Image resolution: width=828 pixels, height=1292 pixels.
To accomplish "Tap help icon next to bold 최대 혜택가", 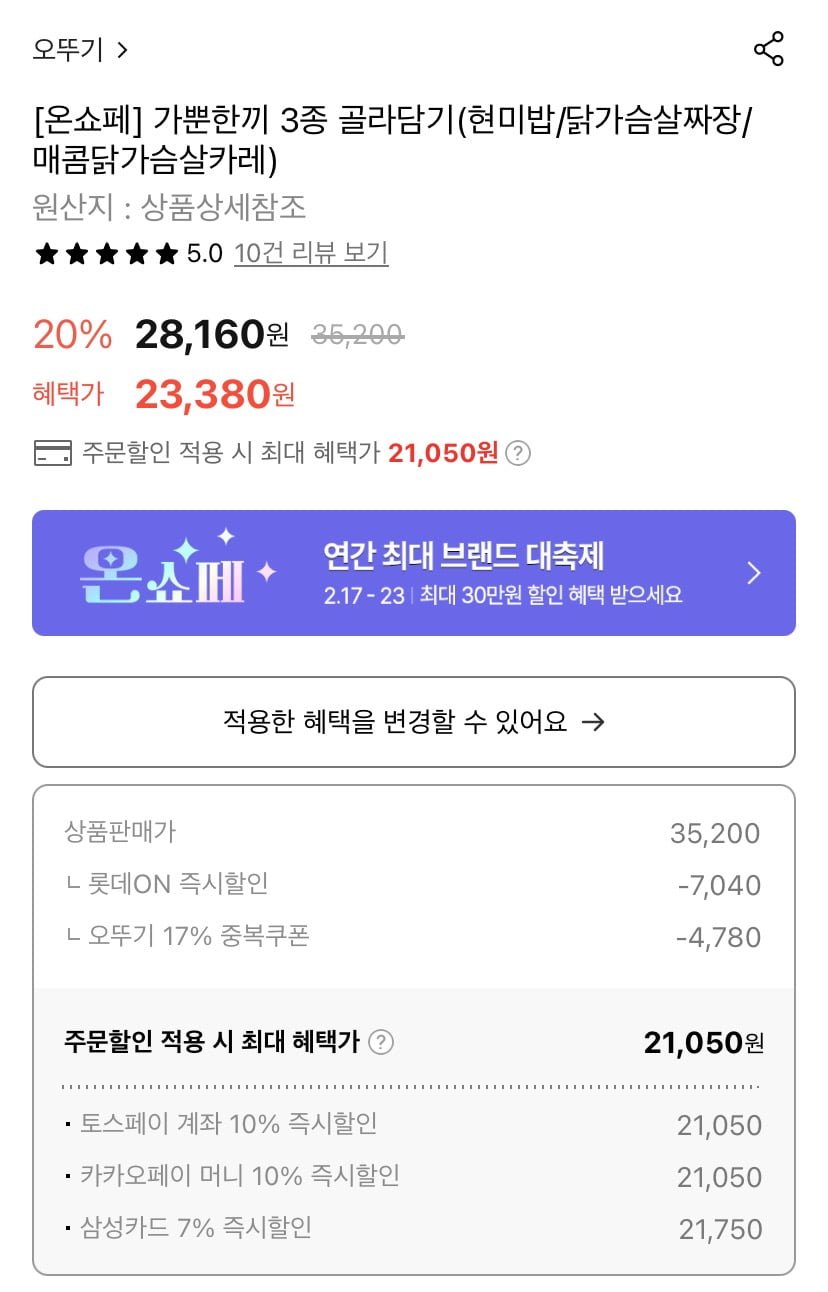I will (381, 1043).
